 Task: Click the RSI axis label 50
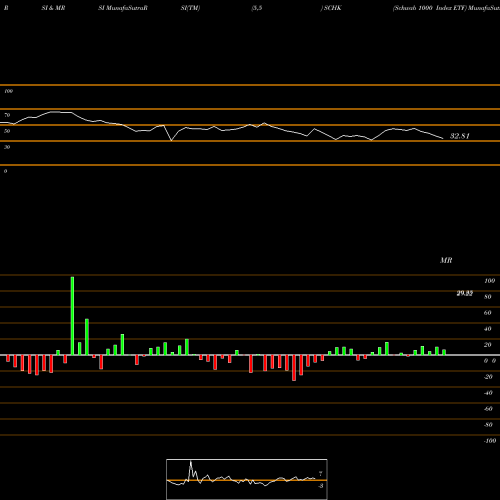[x=7, y=131]
